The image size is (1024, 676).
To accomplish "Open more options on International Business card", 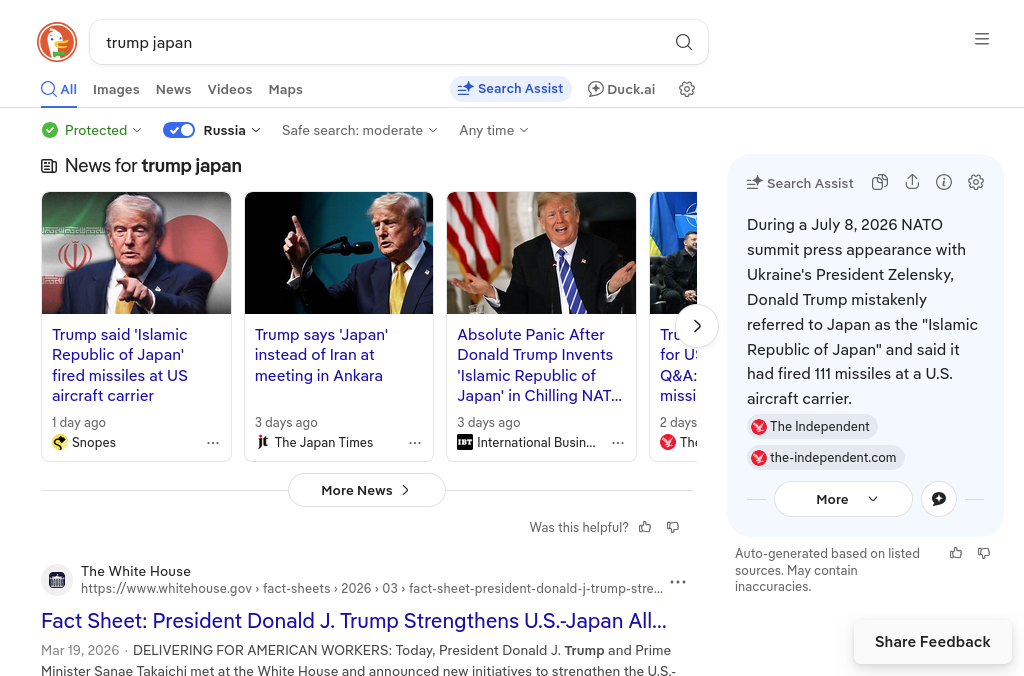I will [x=618, y=443].
